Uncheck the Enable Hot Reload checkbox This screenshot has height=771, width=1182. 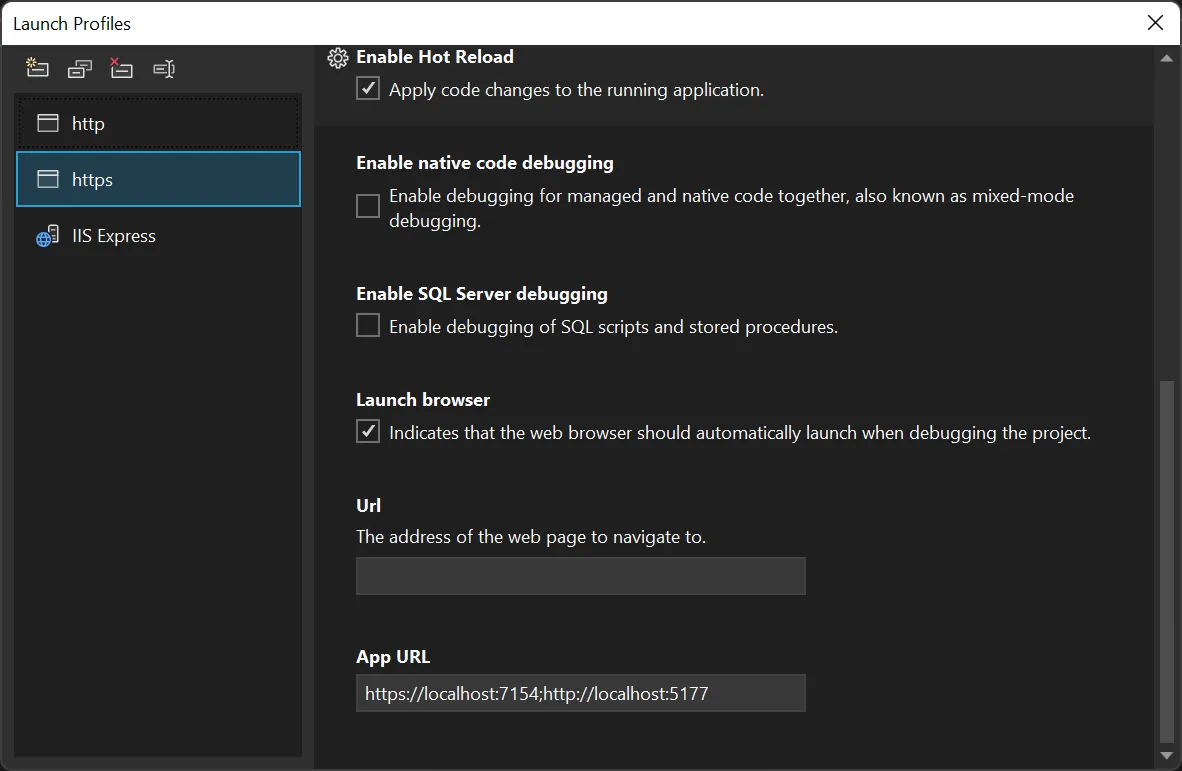pos(368,89)
